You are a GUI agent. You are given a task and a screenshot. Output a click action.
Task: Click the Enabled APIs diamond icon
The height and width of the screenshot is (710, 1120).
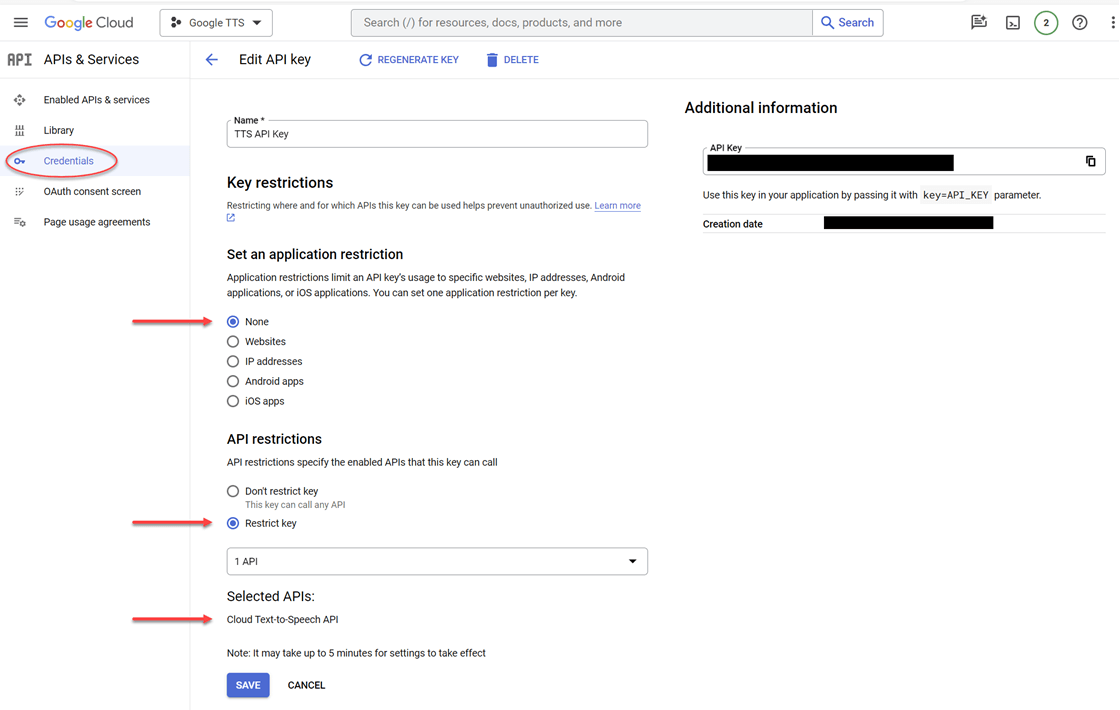tap(19, 100)
